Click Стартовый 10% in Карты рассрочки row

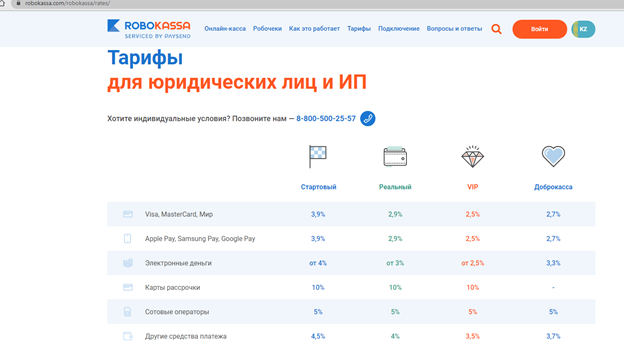pyautogui.click(x=318, y=287)
